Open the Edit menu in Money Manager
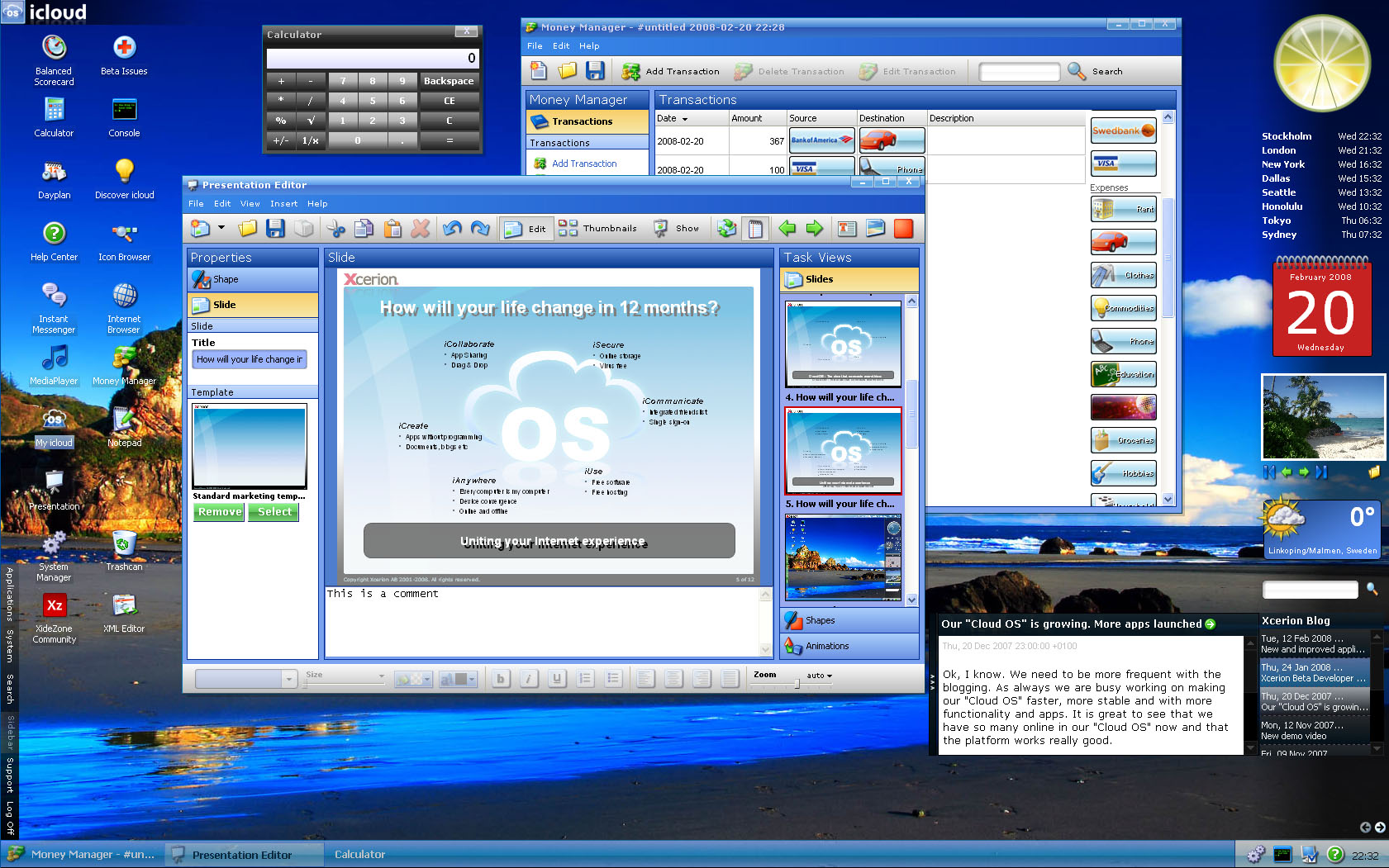Screen dimensions: 1389x868 coord(561,46)
